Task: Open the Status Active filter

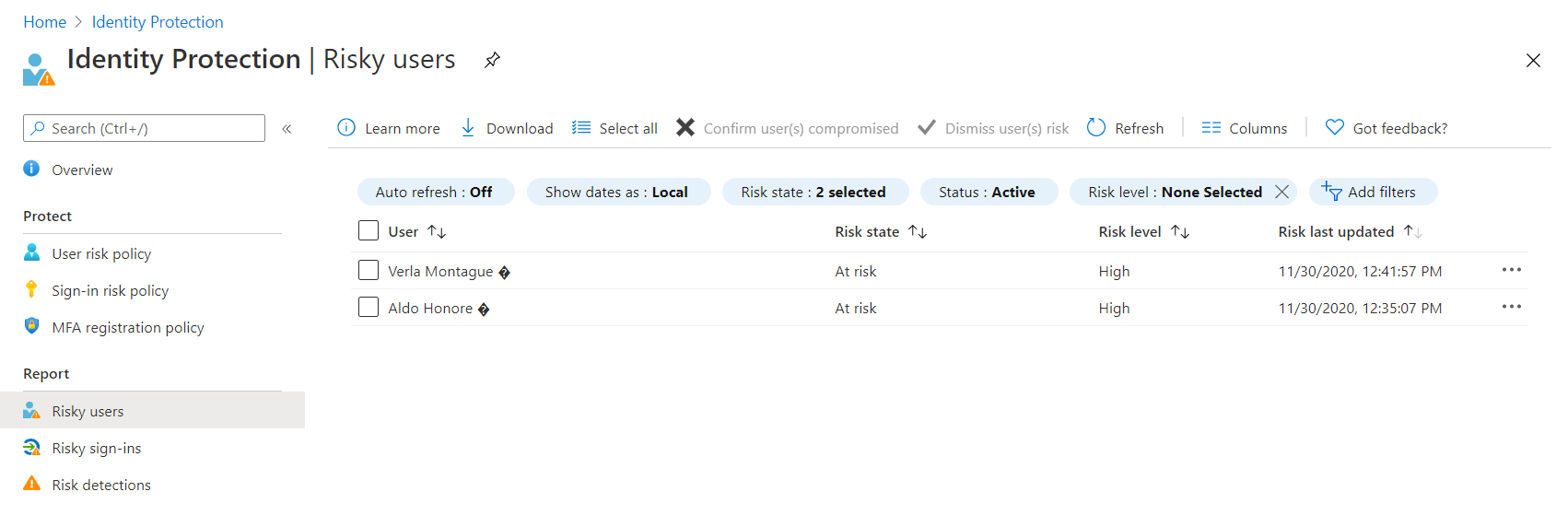Action: coord(987,192)
